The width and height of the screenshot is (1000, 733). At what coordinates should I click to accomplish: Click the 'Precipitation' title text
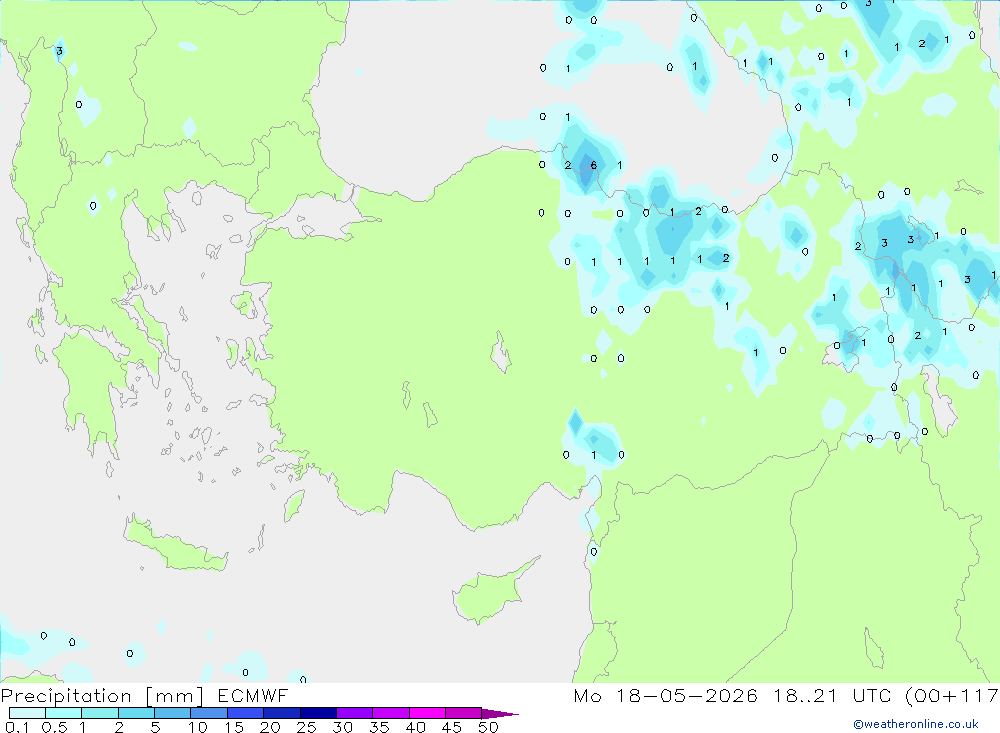pyautogui.click(x=66, y=696)
